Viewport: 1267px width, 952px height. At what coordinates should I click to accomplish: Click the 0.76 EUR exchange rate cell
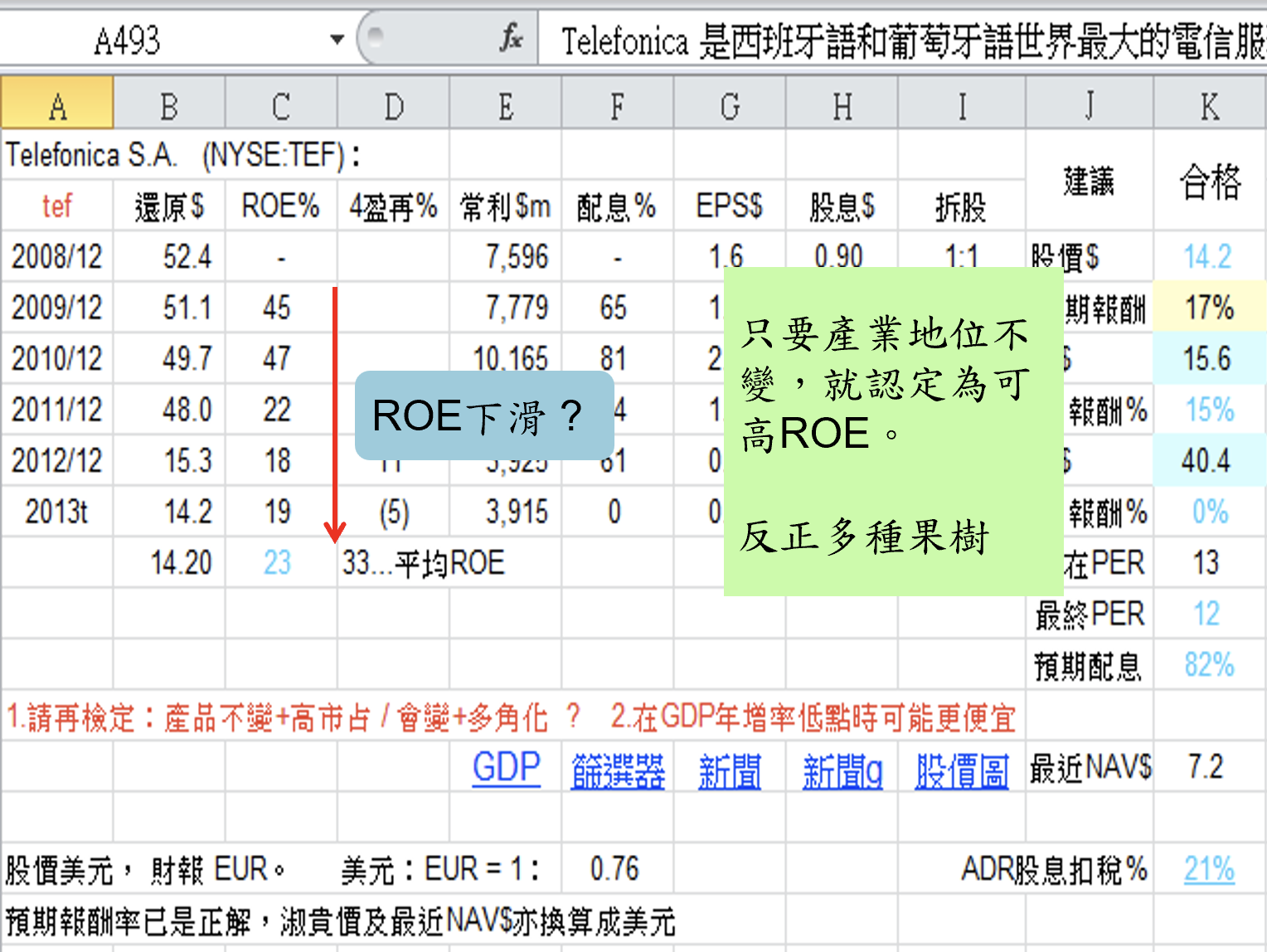(614, 869)
